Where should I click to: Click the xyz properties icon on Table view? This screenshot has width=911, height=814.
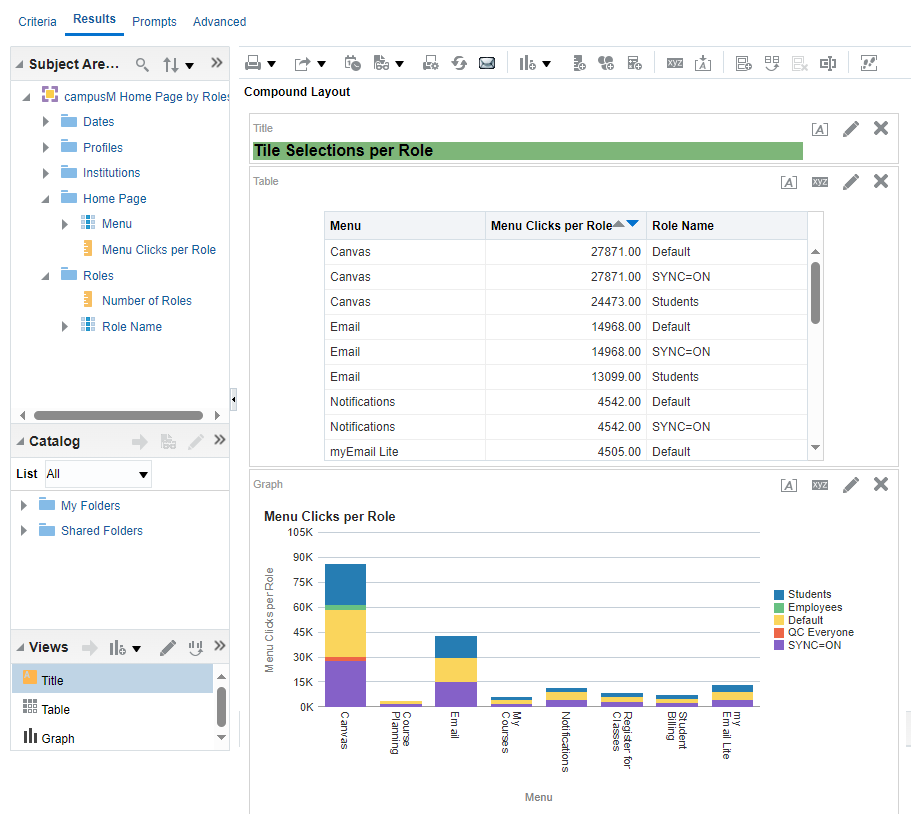click(x=819, y=181)
